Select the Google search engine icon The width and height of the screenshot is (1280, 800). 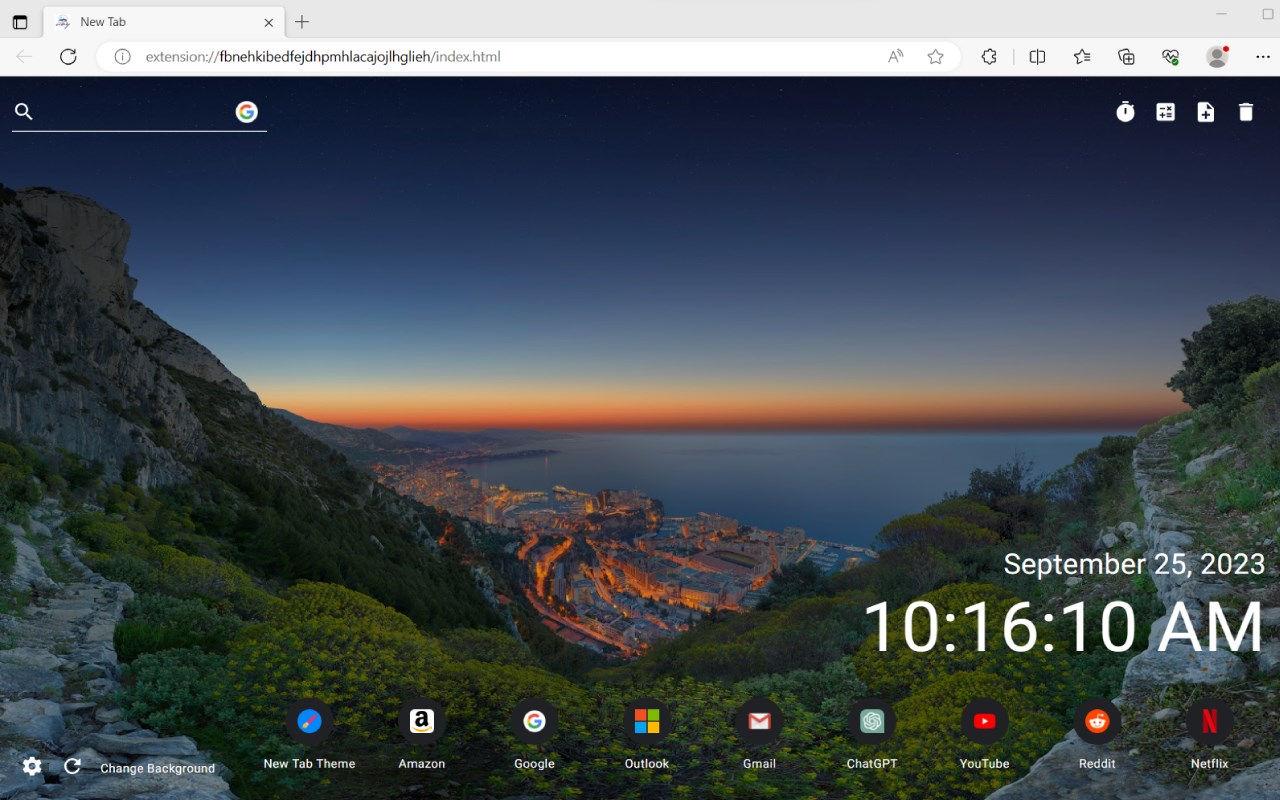[246, 112]
